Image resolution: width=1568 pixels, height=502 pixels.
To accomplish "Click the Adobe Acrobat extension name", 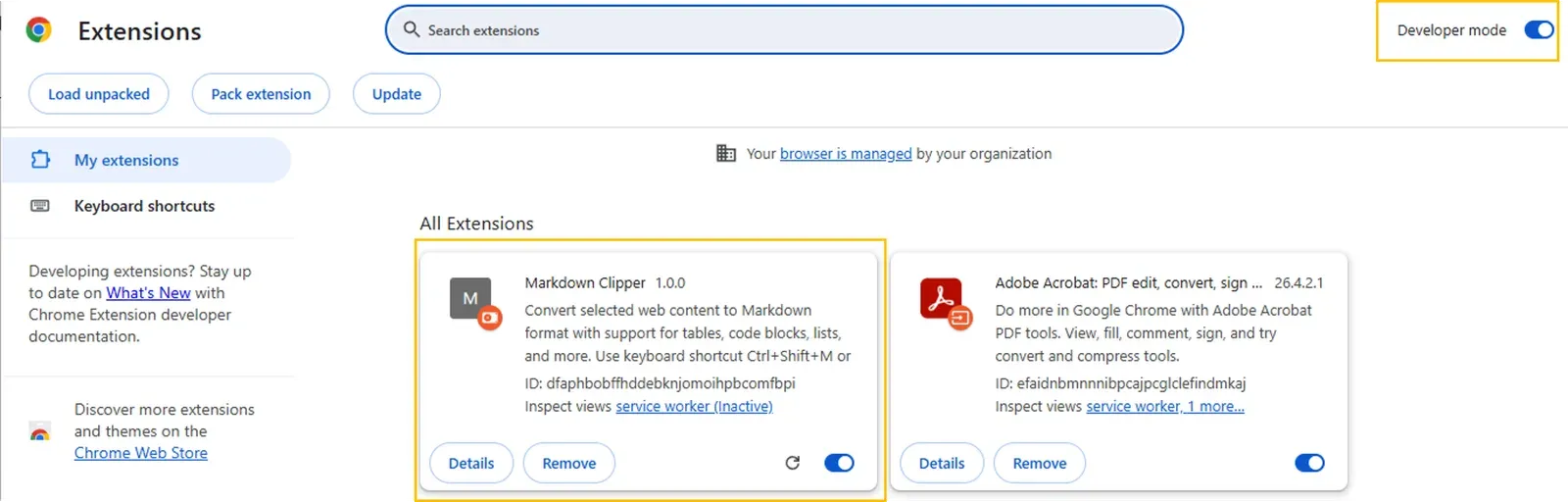I will click(x=1128, y=282).
